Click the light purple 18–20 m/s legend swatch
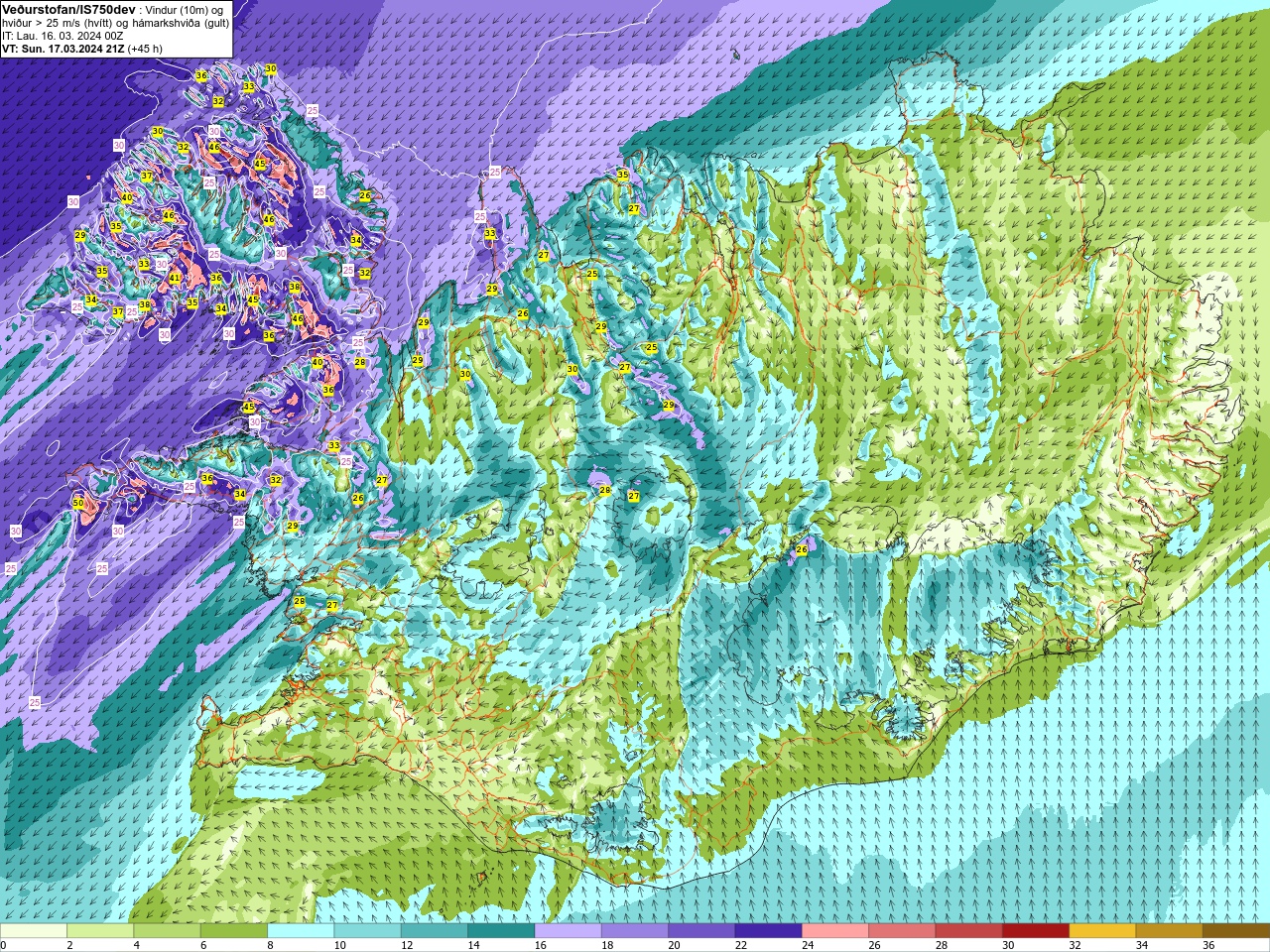The width and height of the screenshot is (1270, 952). coord(635,931)
